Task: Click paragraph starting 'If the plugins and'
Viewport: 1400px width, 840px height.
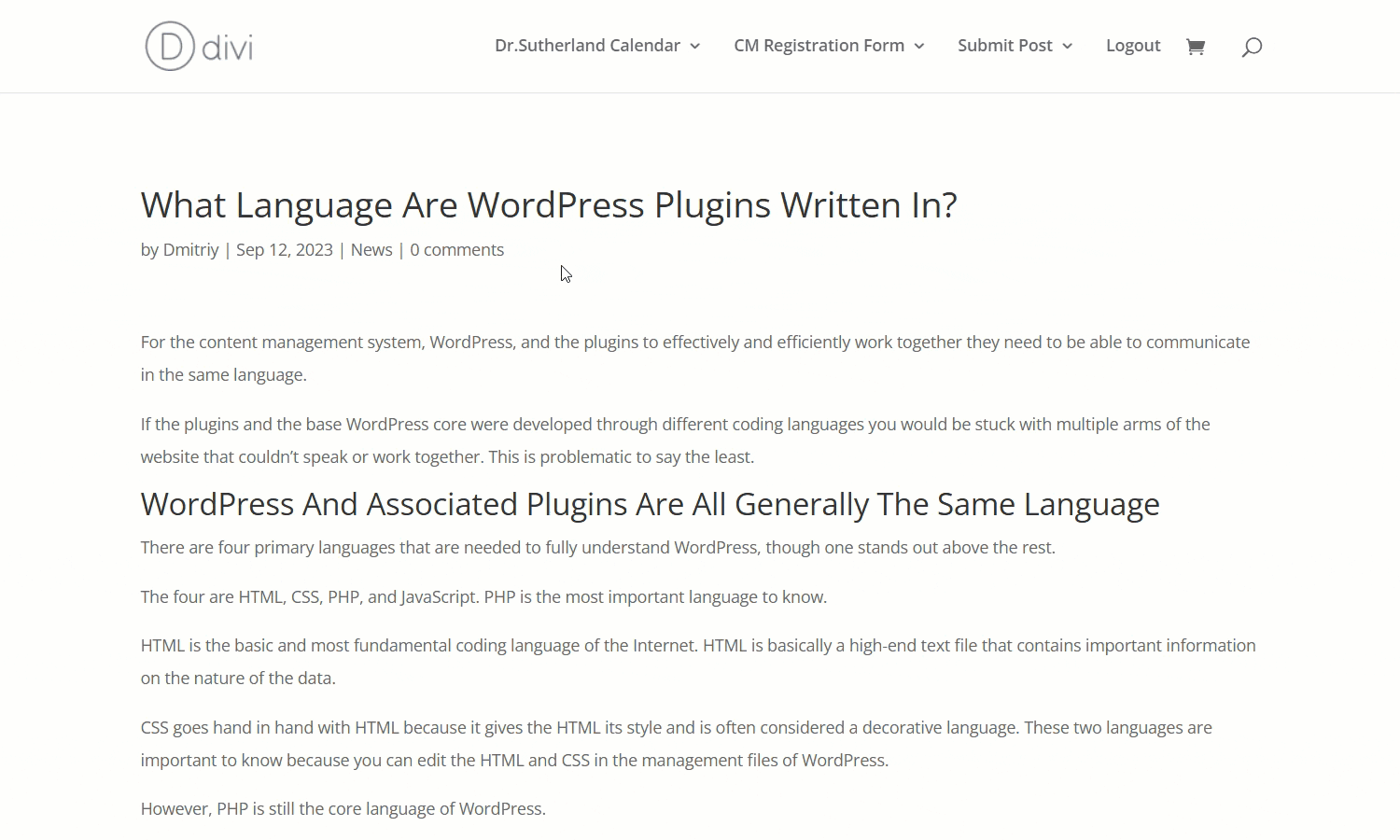Action: click(676, 441)
